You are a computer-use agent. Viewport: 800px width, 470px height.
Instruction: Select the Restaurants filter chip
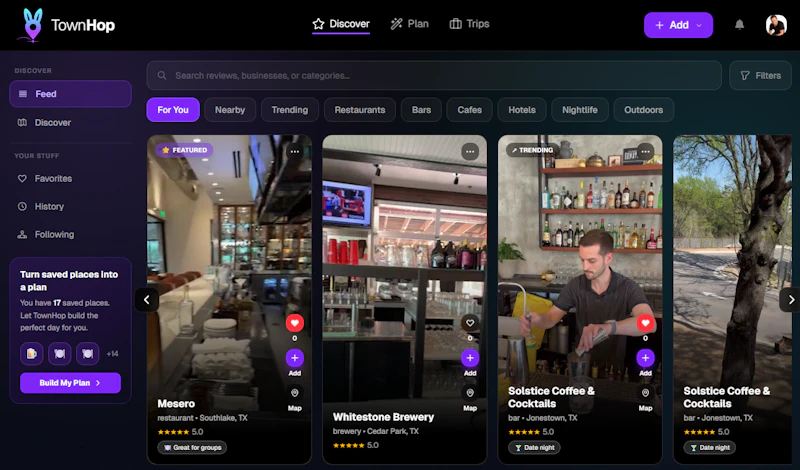point(360,110)
